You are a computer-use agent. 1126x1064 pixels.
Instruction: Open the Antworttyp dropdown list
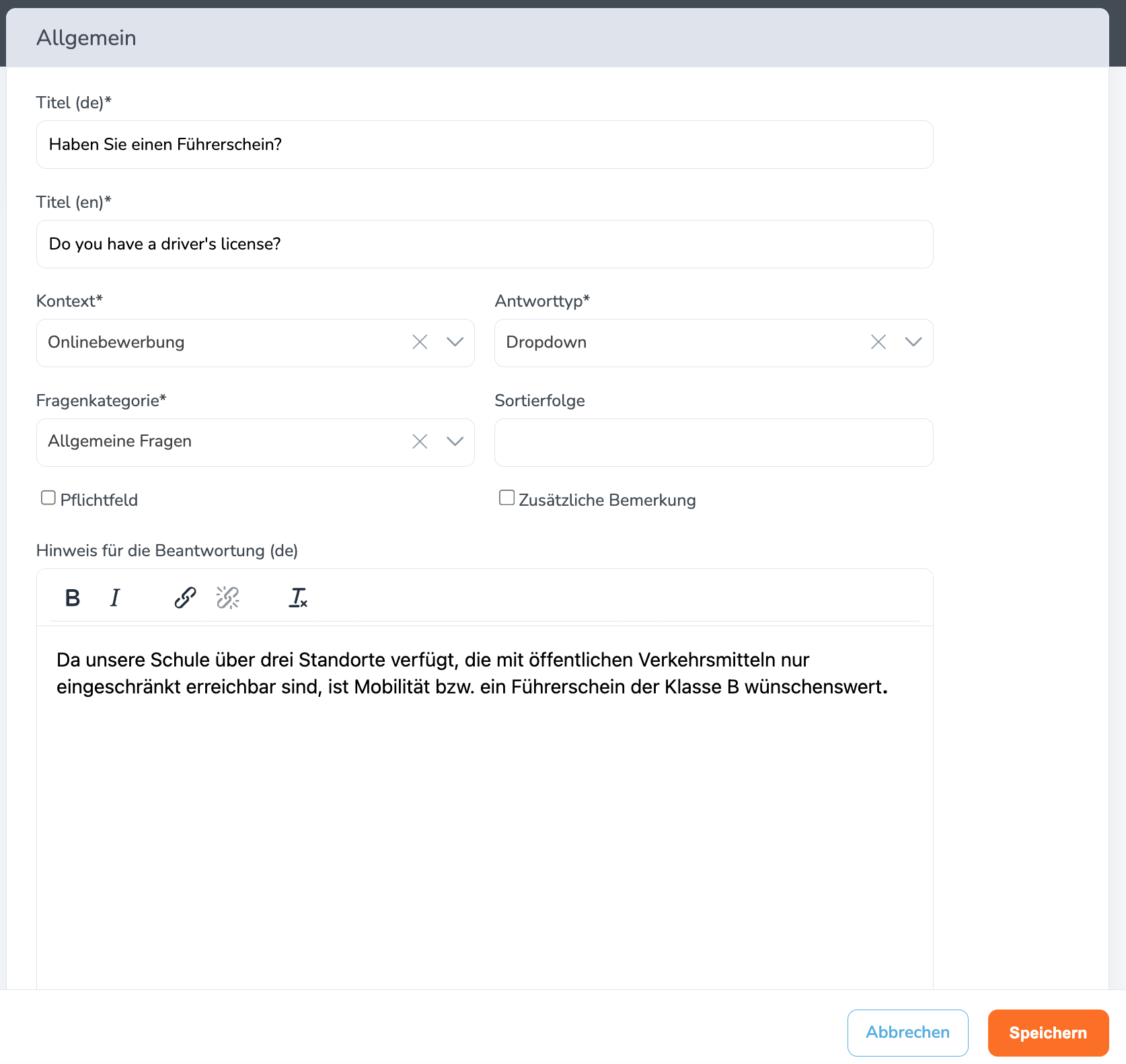coord(913,342)
